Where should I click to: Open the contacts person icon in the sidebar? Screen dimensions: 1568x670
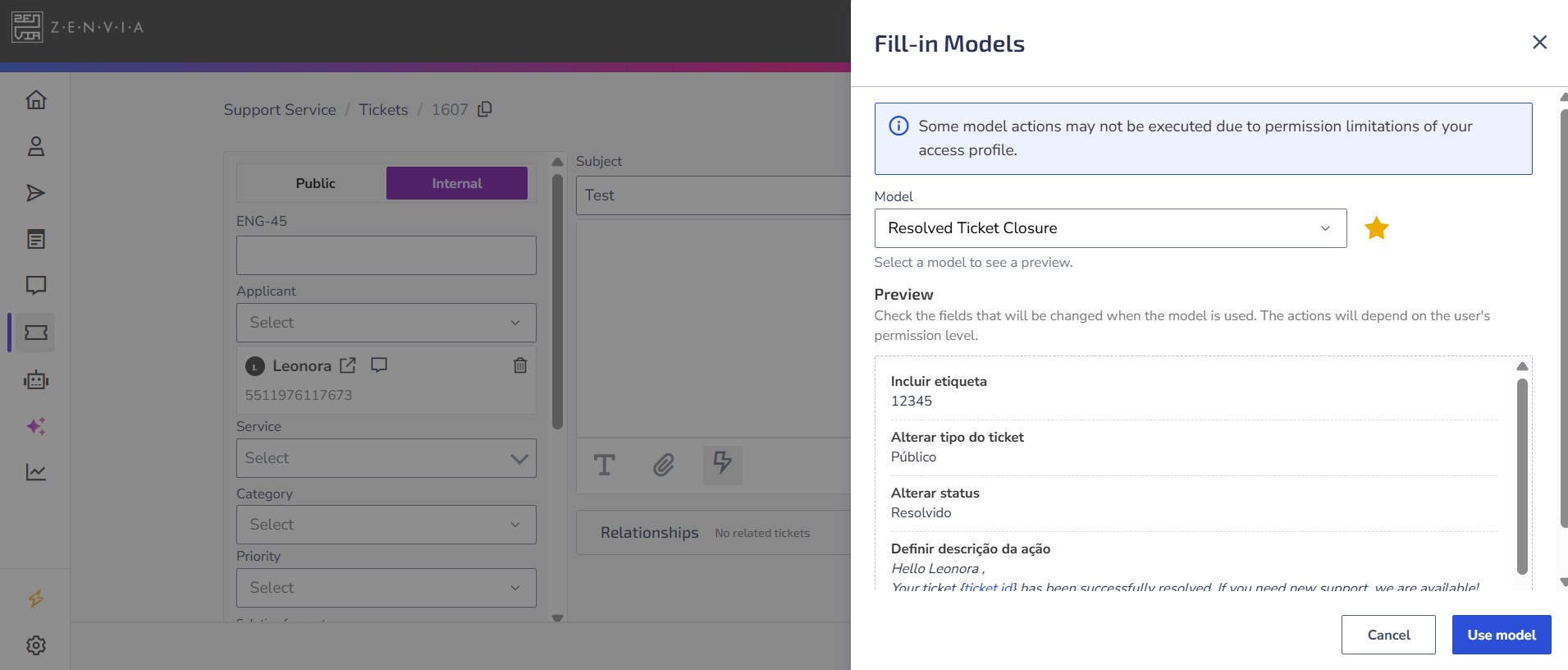tap(36, 147)
